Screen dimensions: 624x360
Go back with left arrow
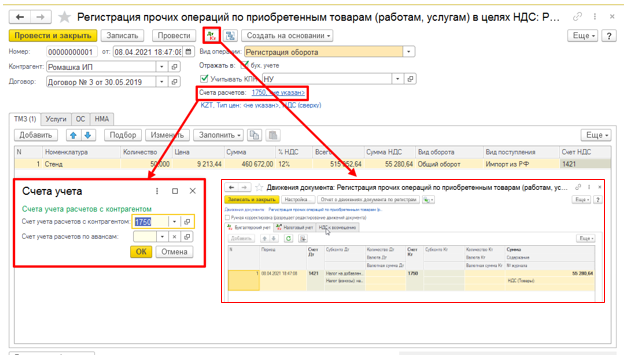20,17
